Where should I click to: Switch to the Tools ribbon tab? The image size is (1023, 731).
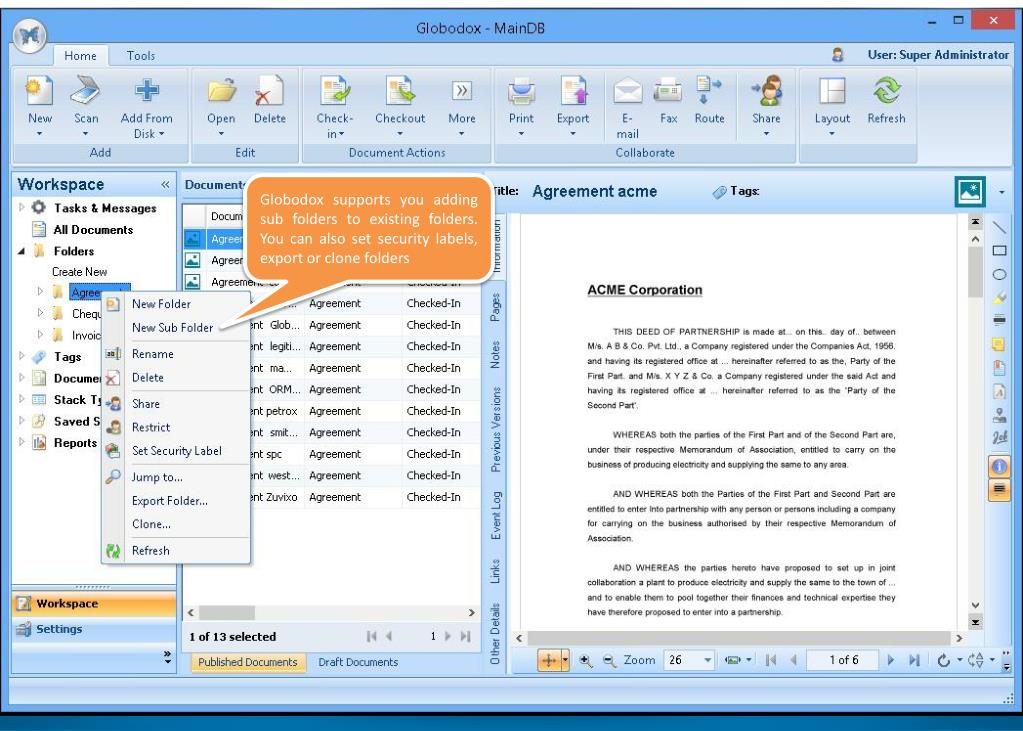coord(141,56)
